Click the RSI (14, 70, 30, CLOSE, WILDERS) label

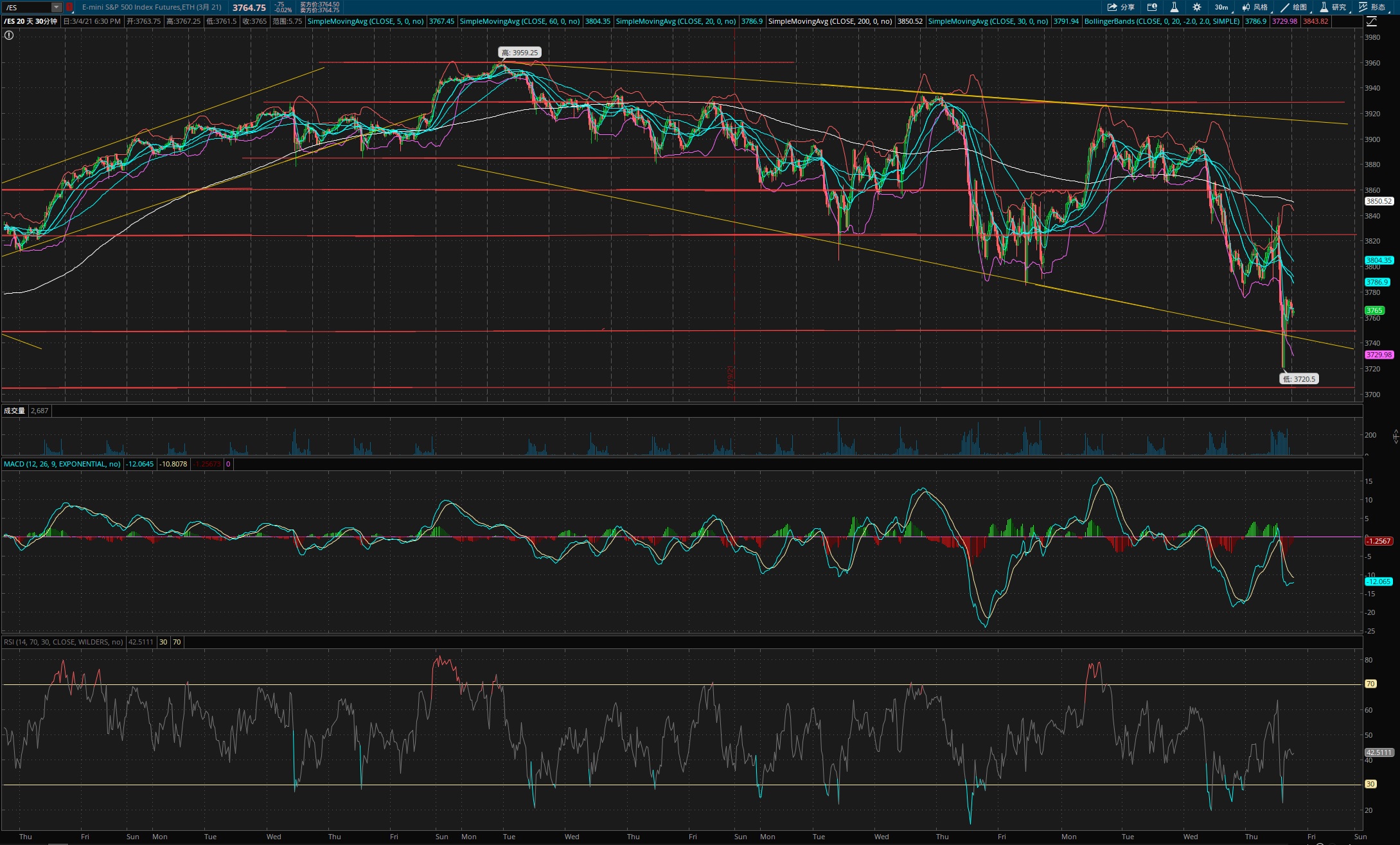point(63,642)
